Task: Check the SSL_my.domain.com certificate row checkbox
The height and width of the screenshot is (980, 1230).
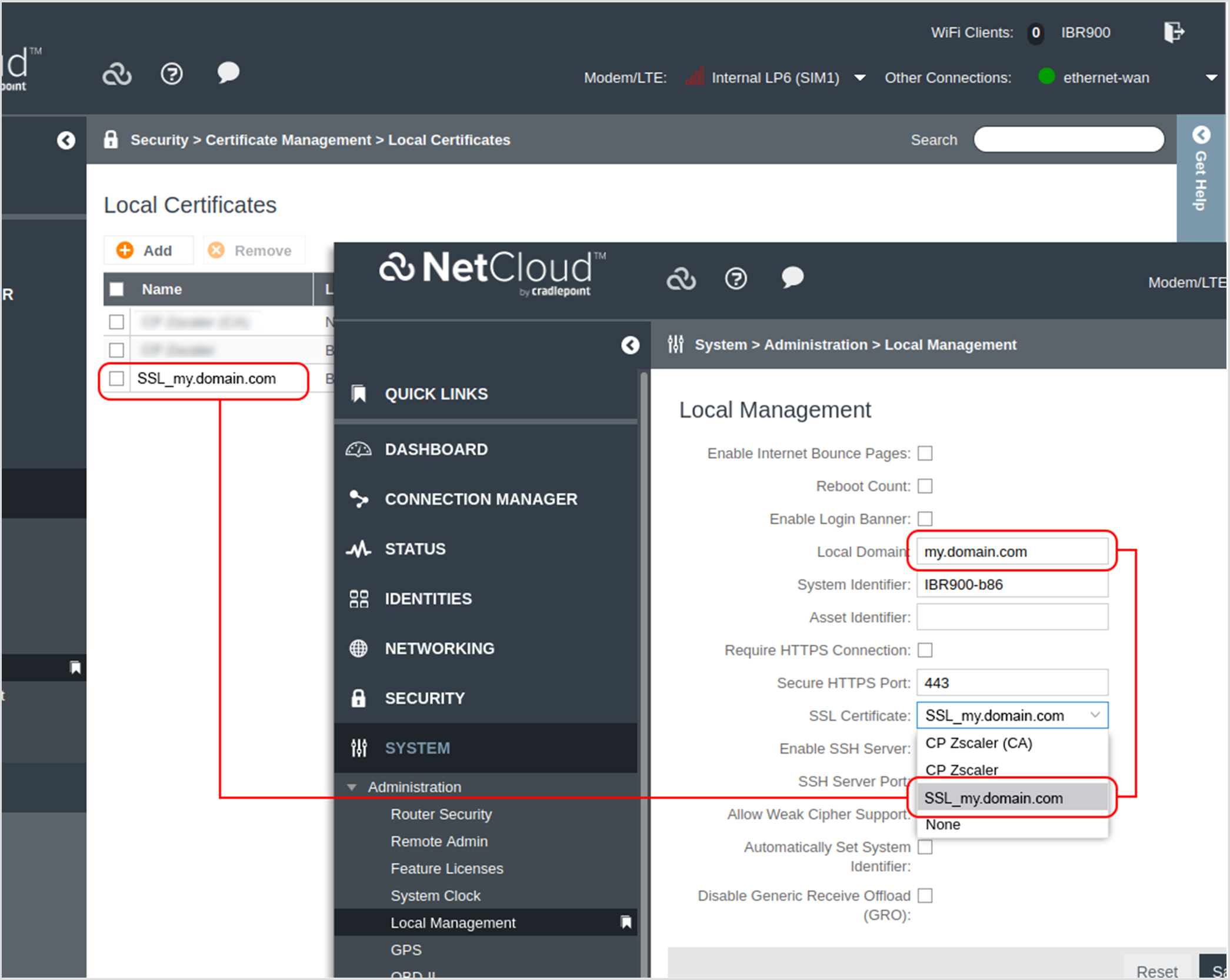Action: click(116, 378)
